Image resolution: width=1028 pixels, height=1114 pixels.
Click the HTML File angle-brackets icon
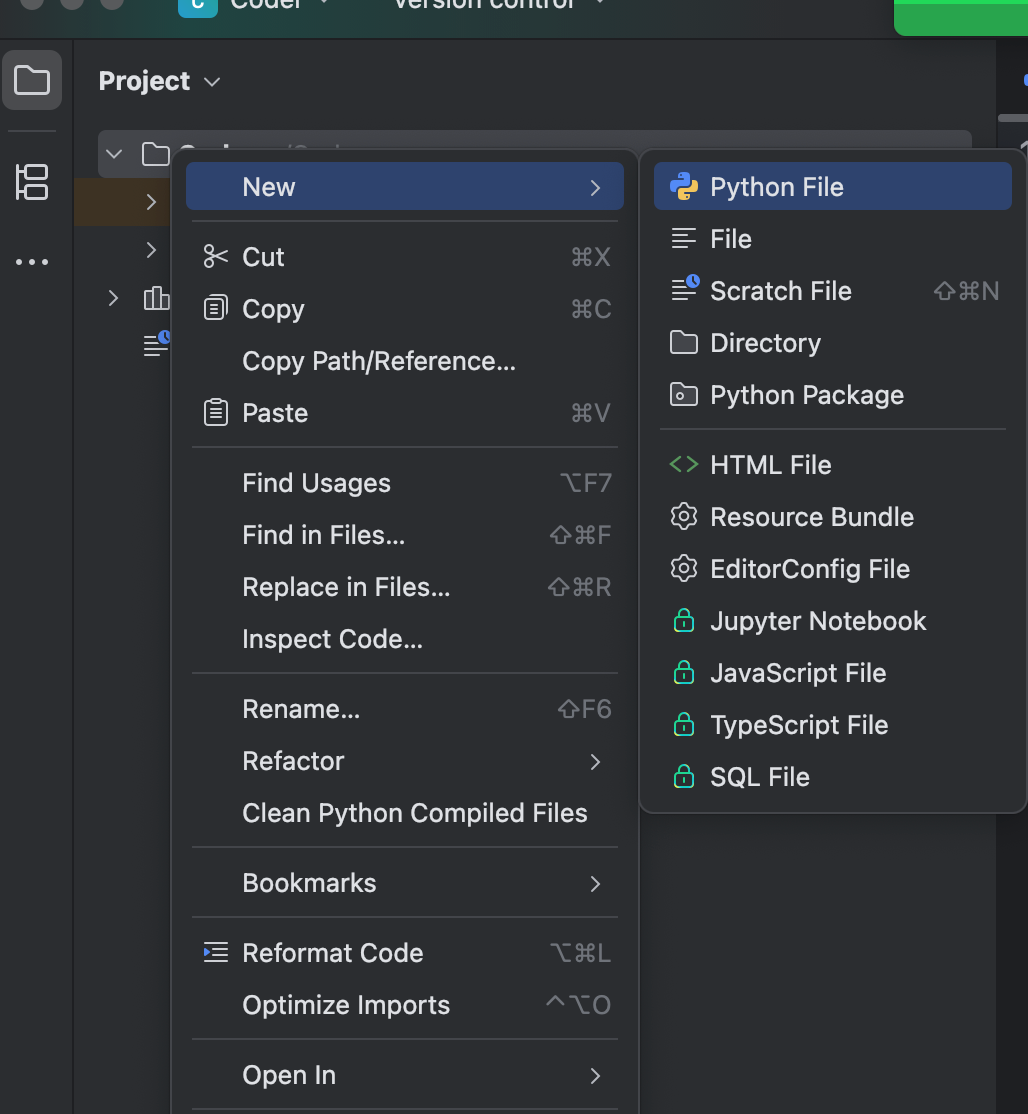click(x=683, y=465)
